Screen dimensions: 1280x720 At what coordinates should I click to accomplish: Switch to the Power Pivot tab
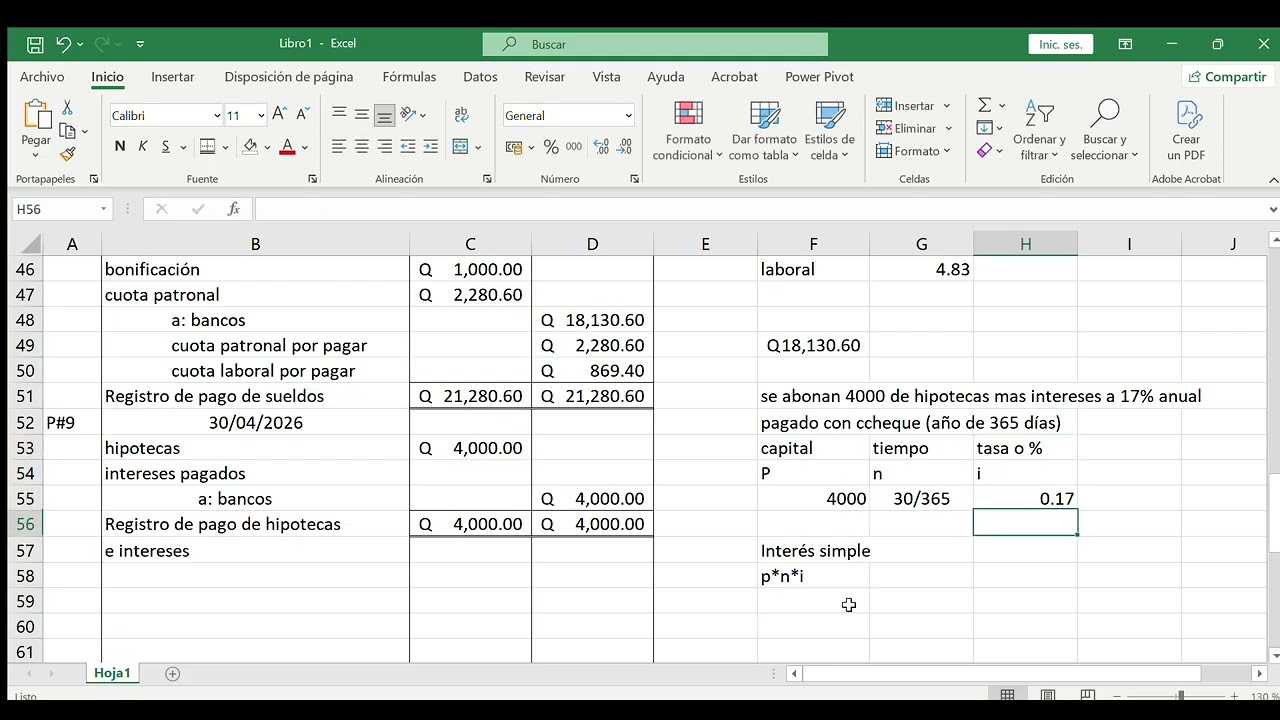pos(819,77)
